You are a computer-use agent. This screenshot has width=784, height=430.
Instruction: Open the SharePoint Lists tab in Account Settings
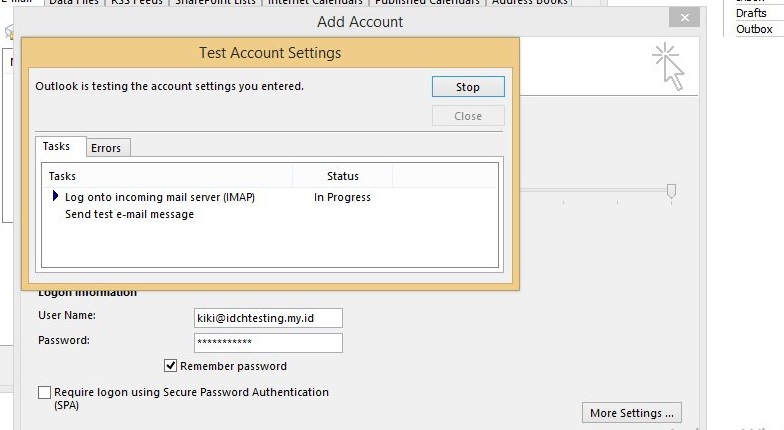[215, 2]
